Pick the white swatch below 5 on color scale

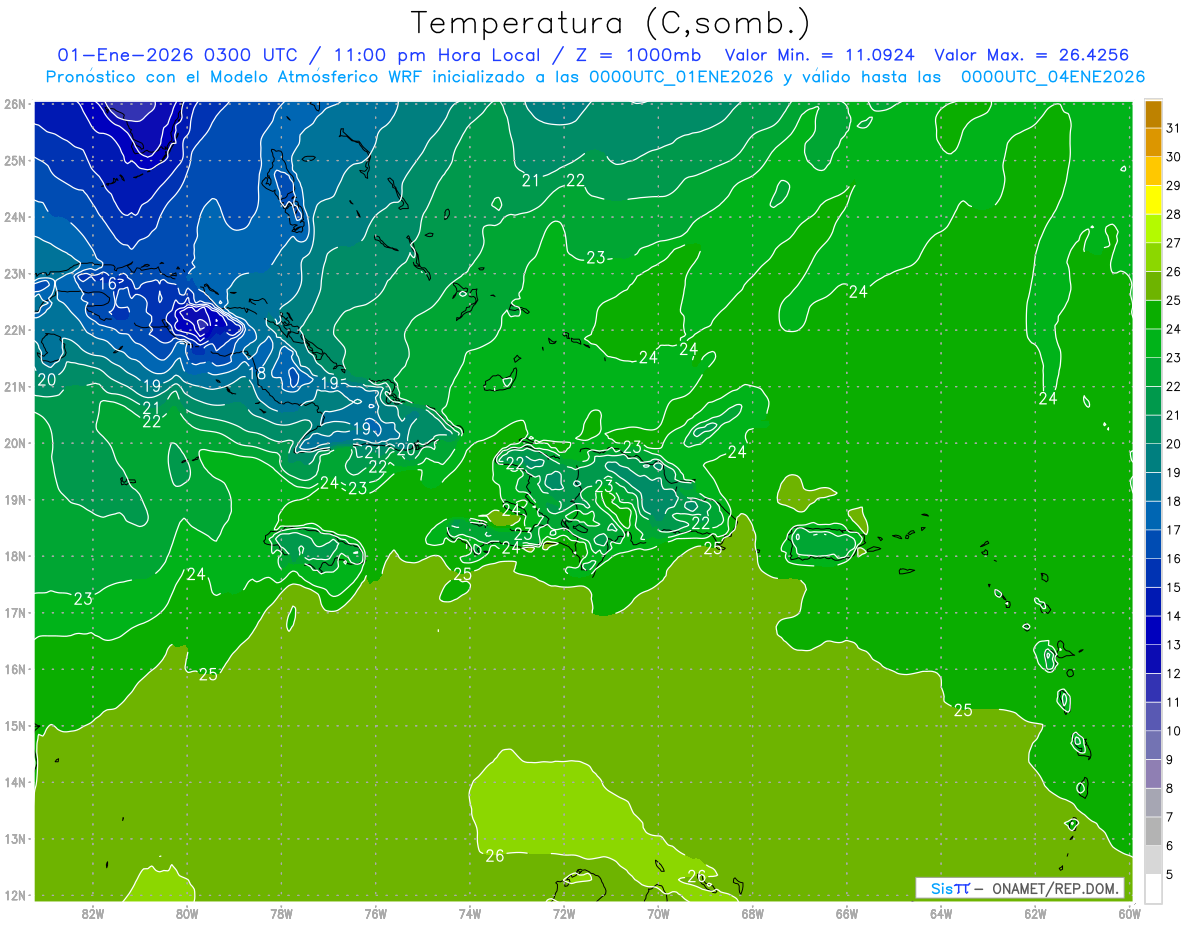pyautogui.click(x=1153, y=888)
